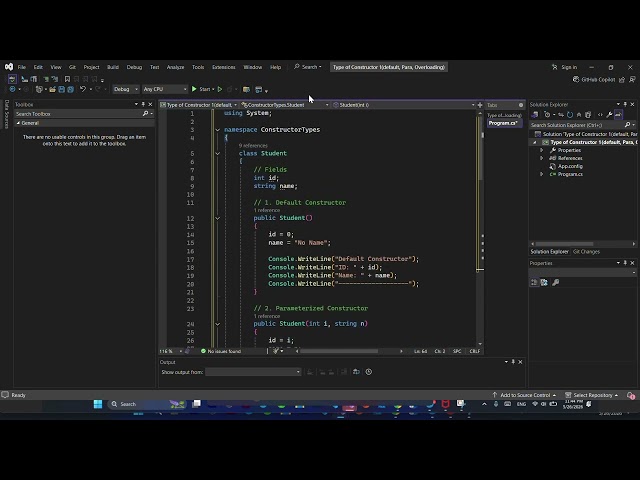Click Add to Source Control

coord(524,395)
